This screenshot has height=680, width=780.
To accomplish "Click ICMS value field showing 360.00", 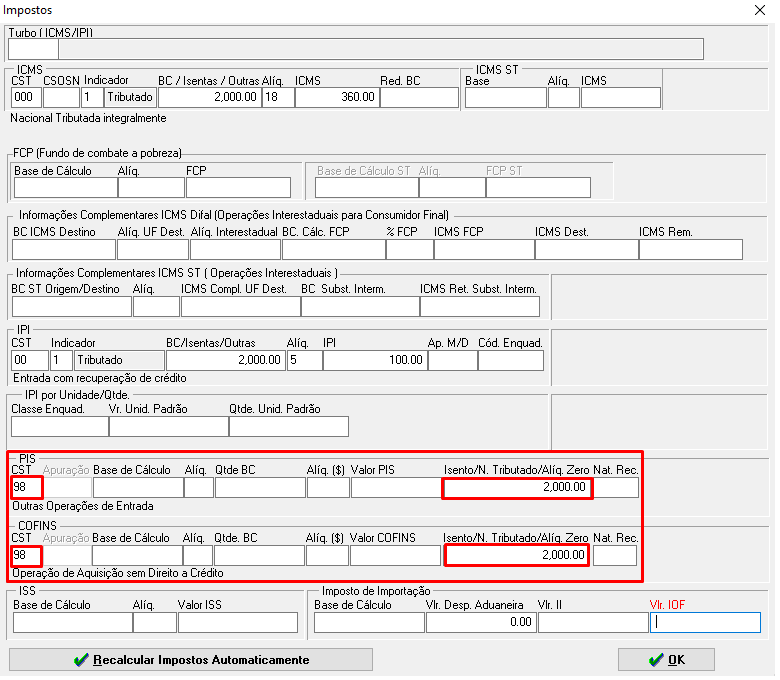I will (x=337, y=97).
